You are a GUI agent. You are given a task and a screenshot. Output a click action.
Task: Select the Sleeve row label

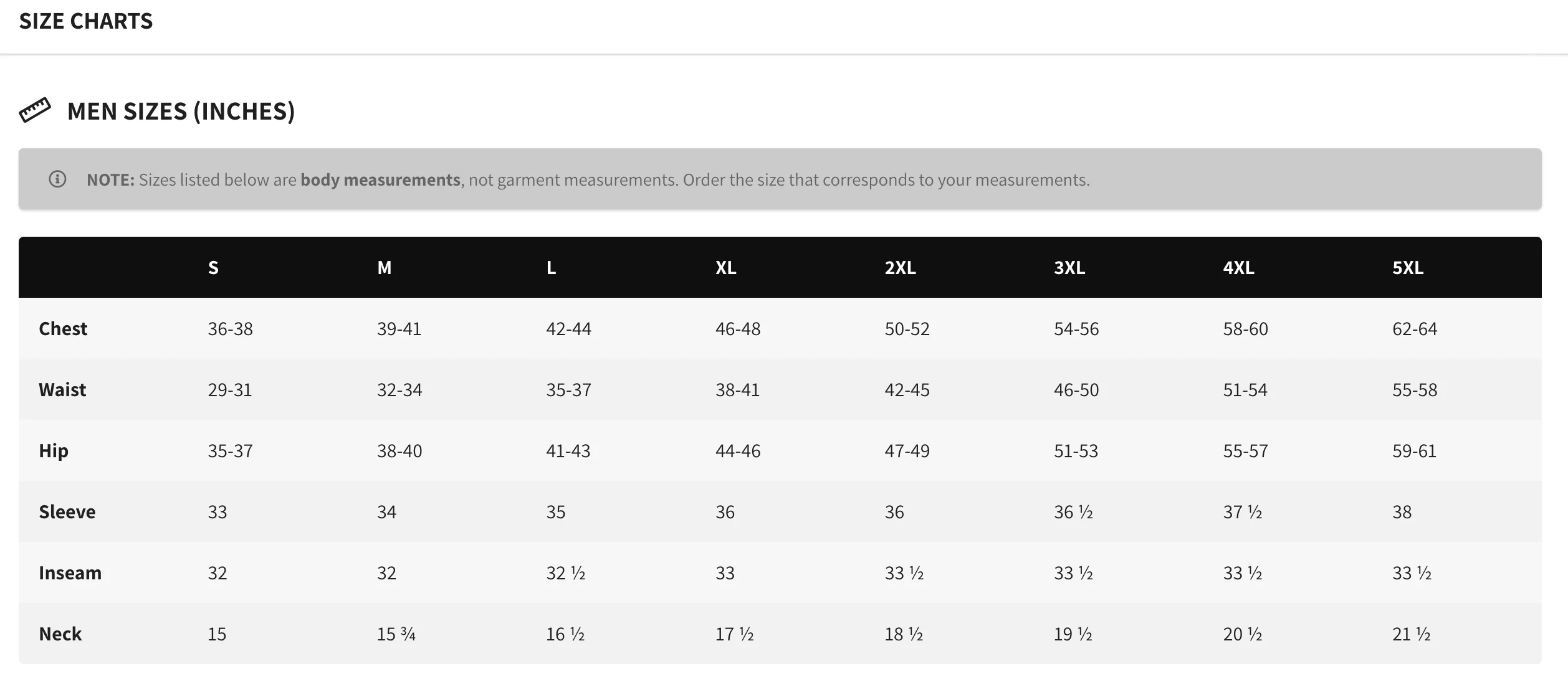point(67,512)
